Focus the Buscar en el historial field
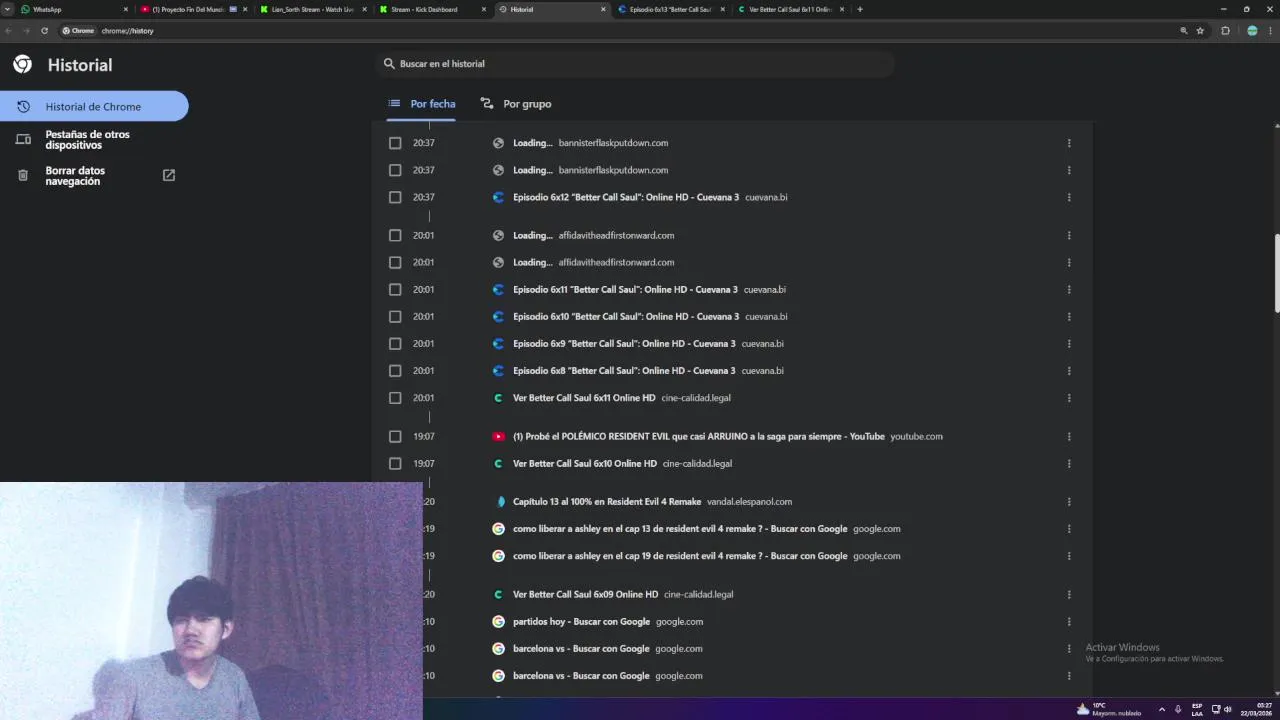Screen dimensions: 1280x720 coord(634,64)
